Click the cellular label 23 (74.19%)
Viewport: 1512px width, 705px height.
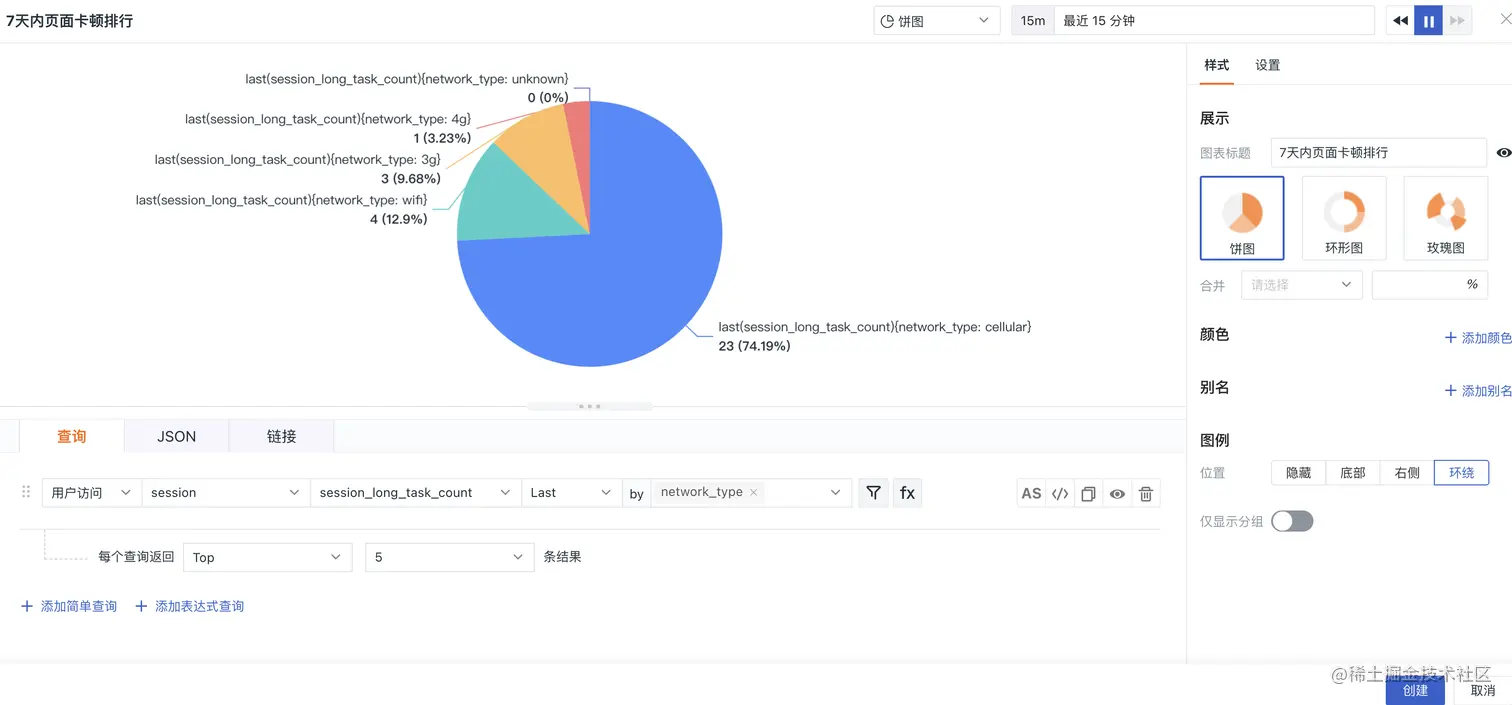[x=754, y=346]
